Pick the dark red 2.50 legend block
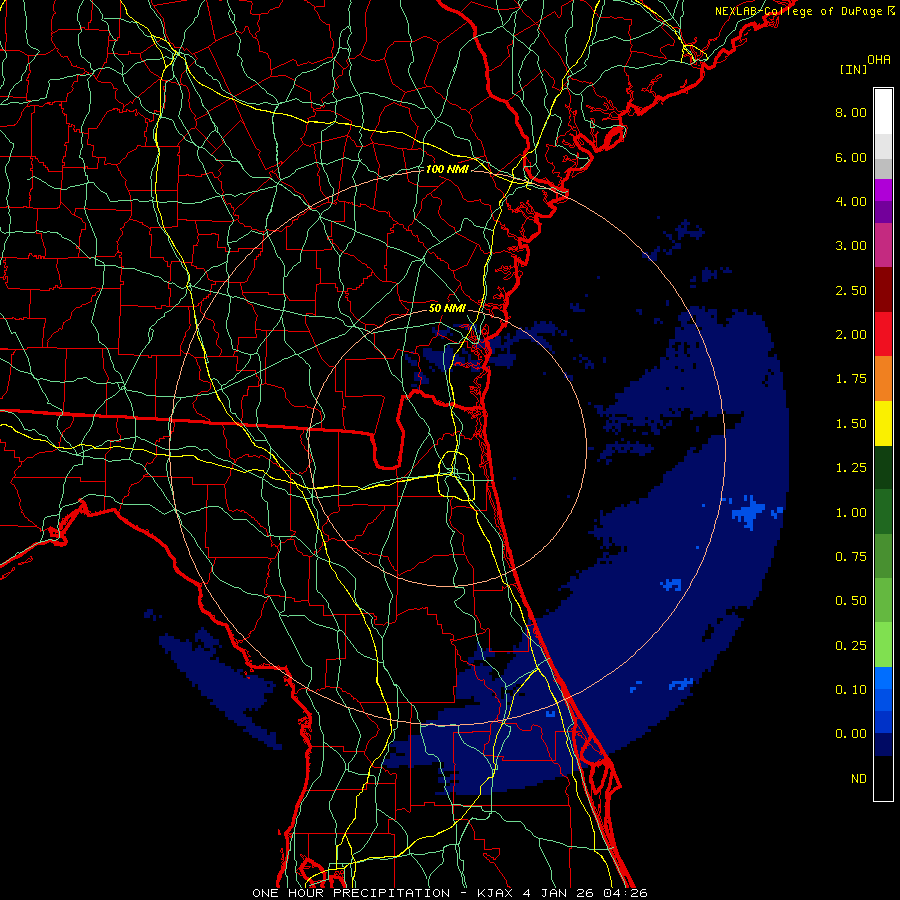The width and height of the screenshot is (900, 900). pyautogui.click(x=883, y=290)
